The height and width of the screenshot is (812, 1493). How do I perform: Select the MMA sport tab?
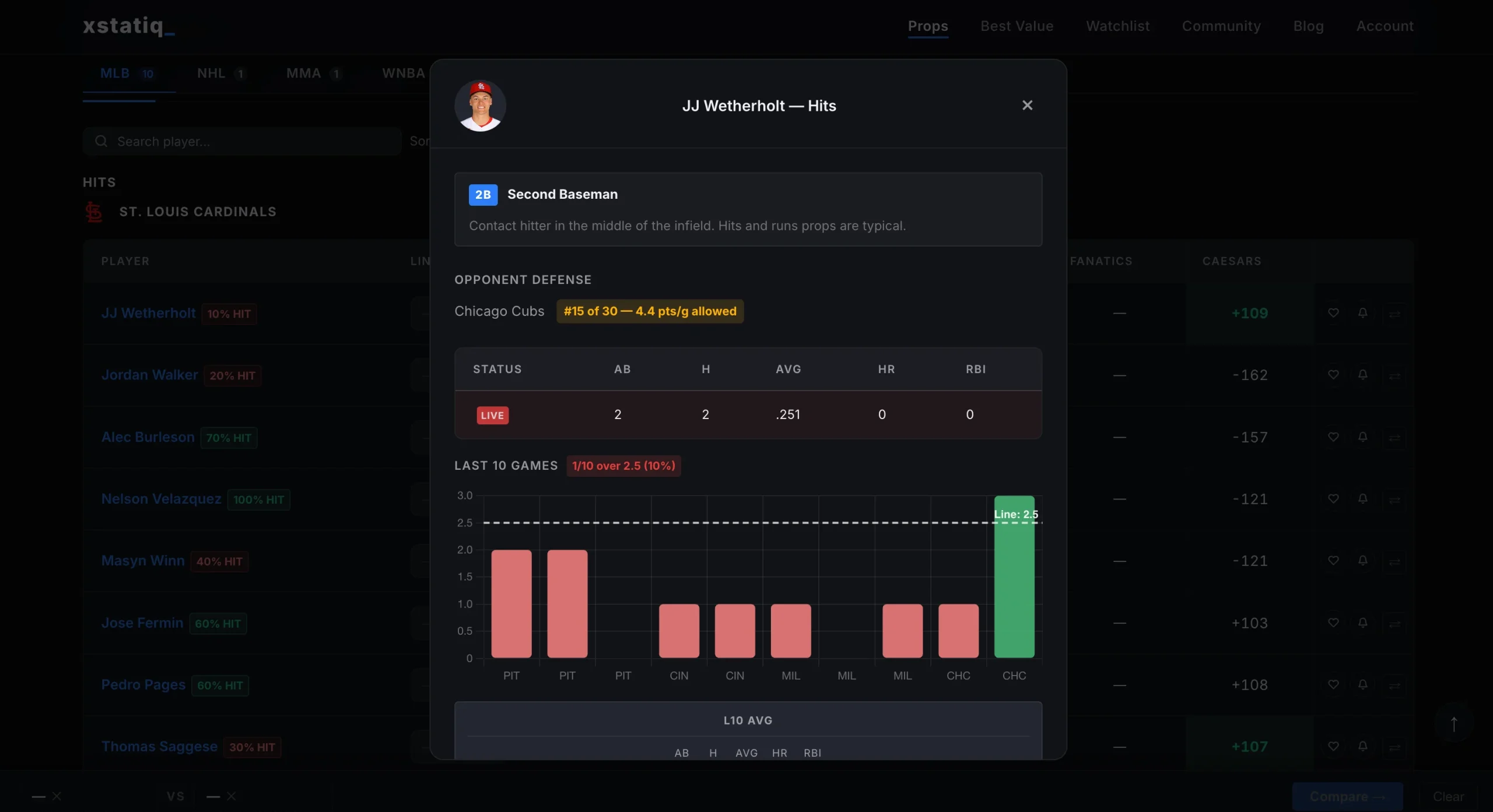pos(314,73)
